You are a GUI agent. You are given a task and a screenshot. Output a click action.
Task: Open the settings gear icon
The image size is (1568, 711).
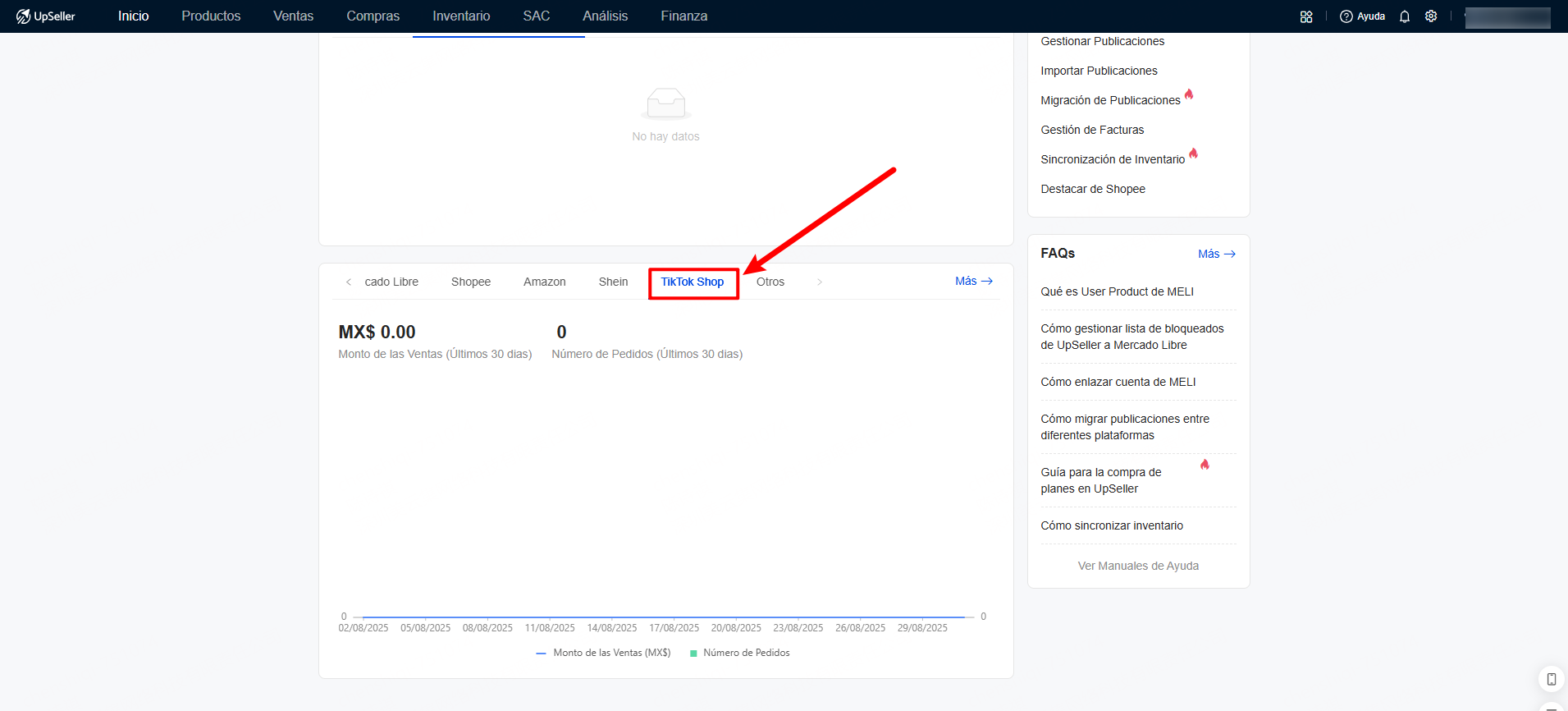[x=1431, y=16]
